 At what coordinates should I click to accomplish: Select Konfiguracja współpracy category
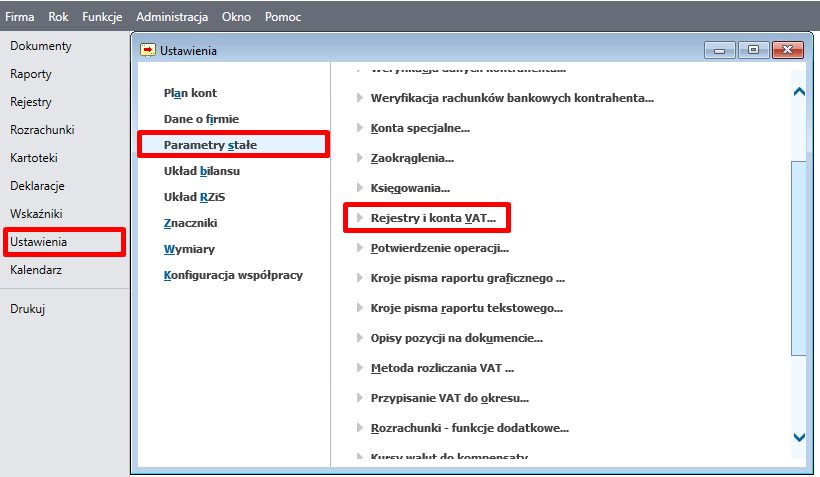point(233,275)
